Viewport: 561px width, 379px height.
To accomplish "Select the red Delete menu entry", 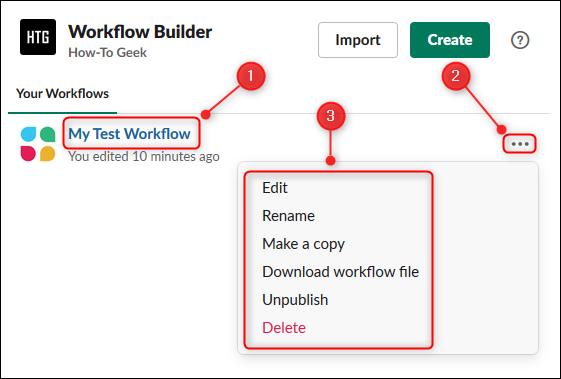I will 284,328.
